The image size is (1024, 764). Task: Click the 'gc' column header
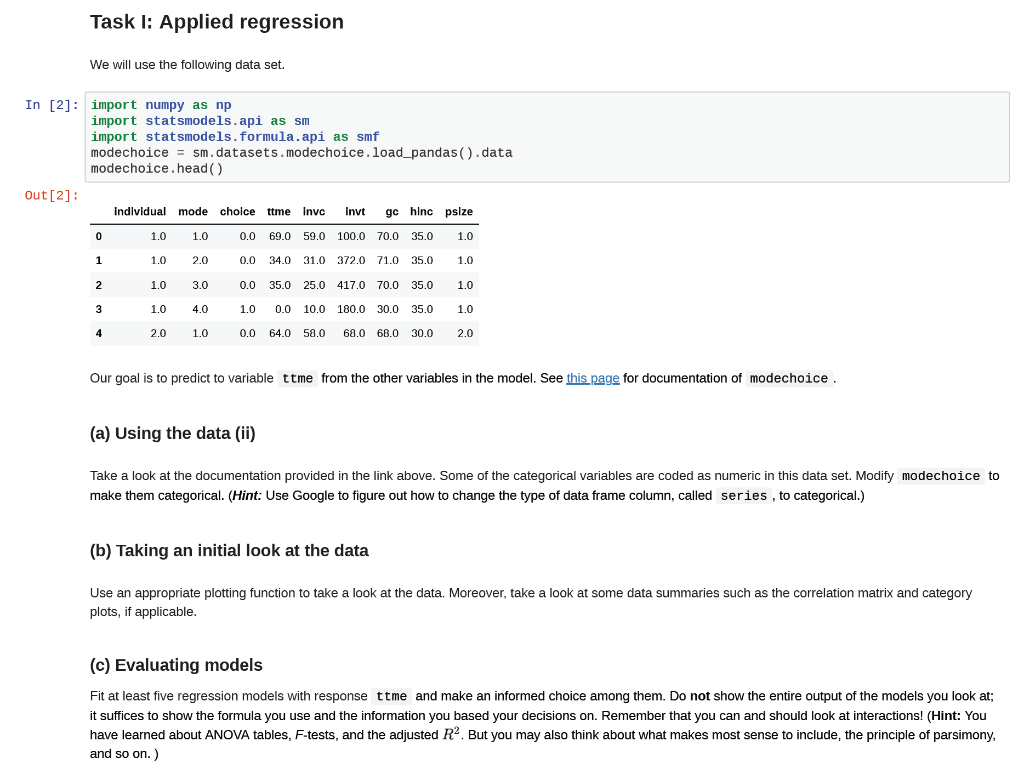392,212
